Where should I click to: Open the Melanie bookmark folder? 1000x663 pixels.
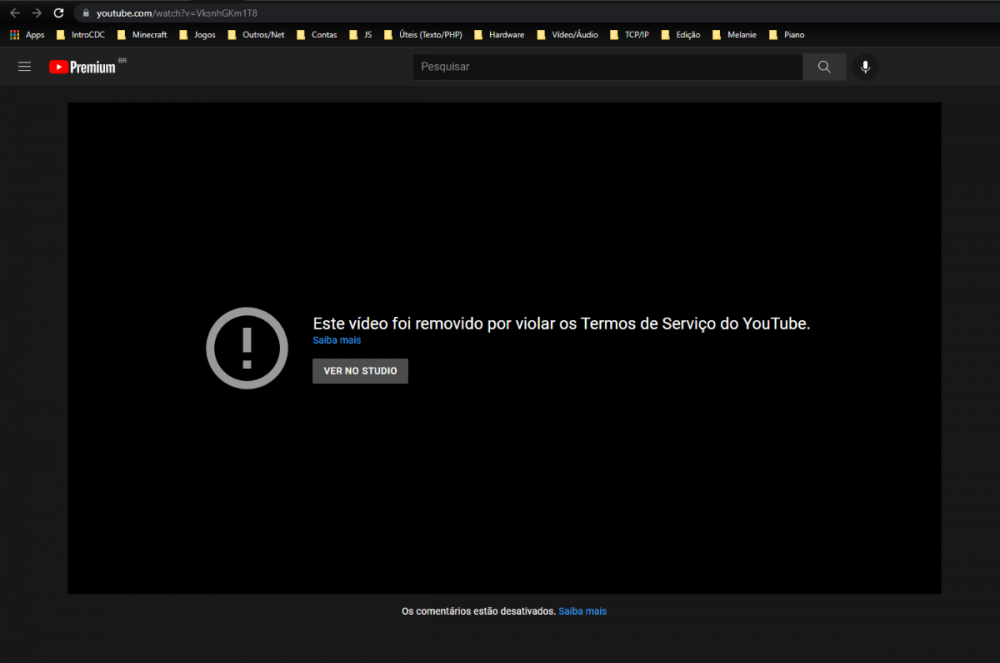(735, 34)
